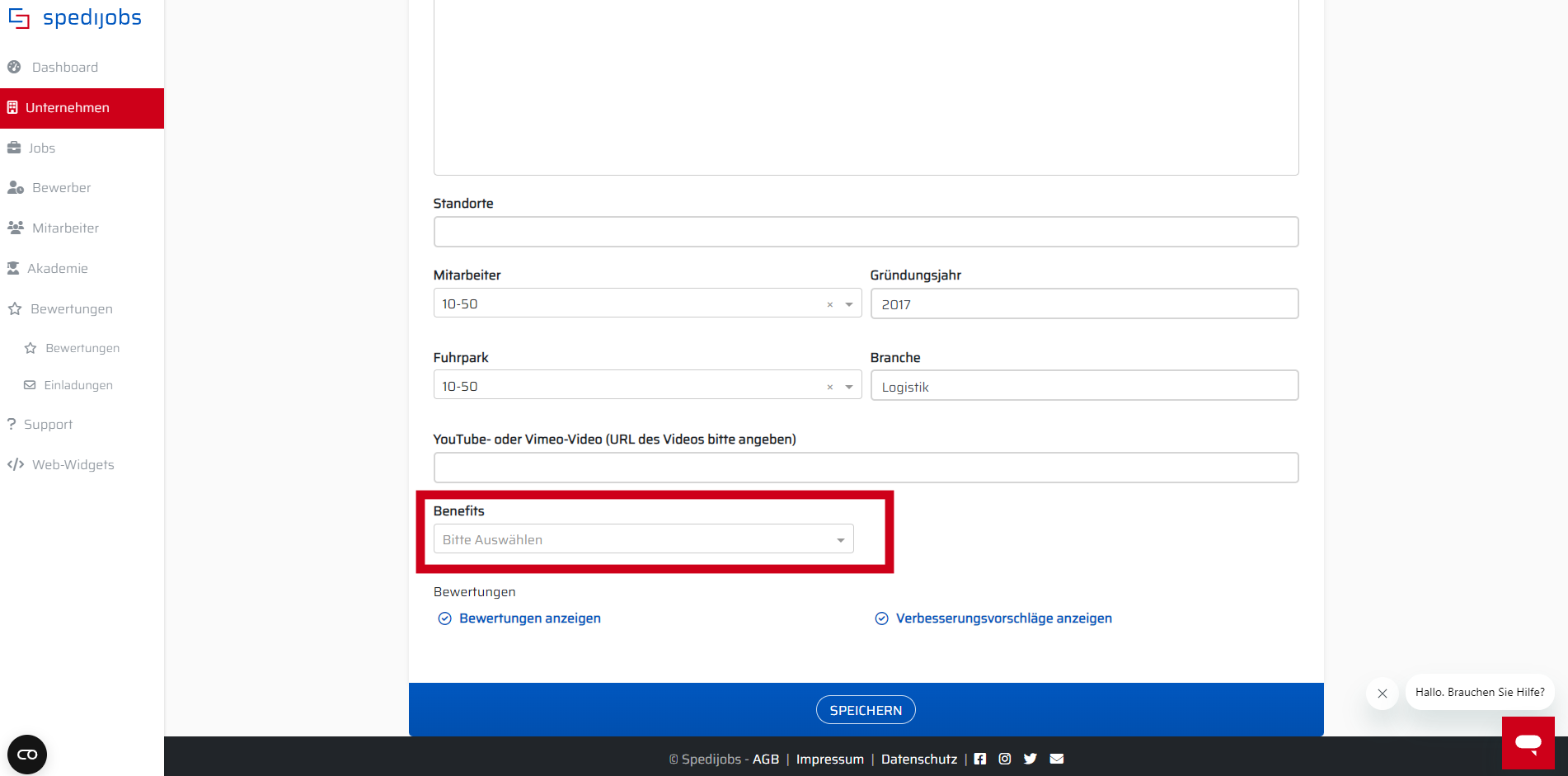Open the Fuhrpark dropdown arrow

pyautogui.click(x=849, y=387)
